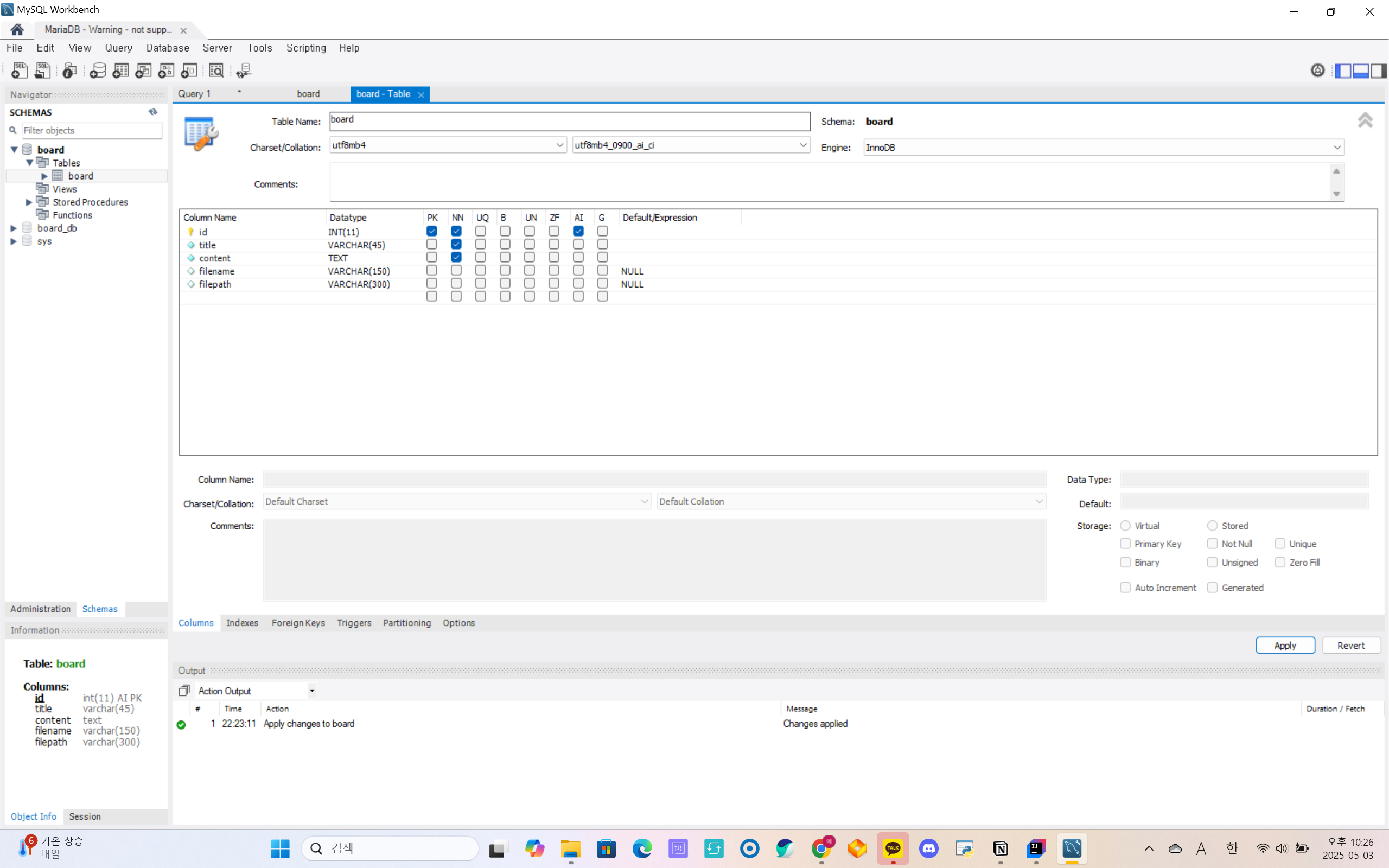Click the Filter objects search field

point(92,131)
